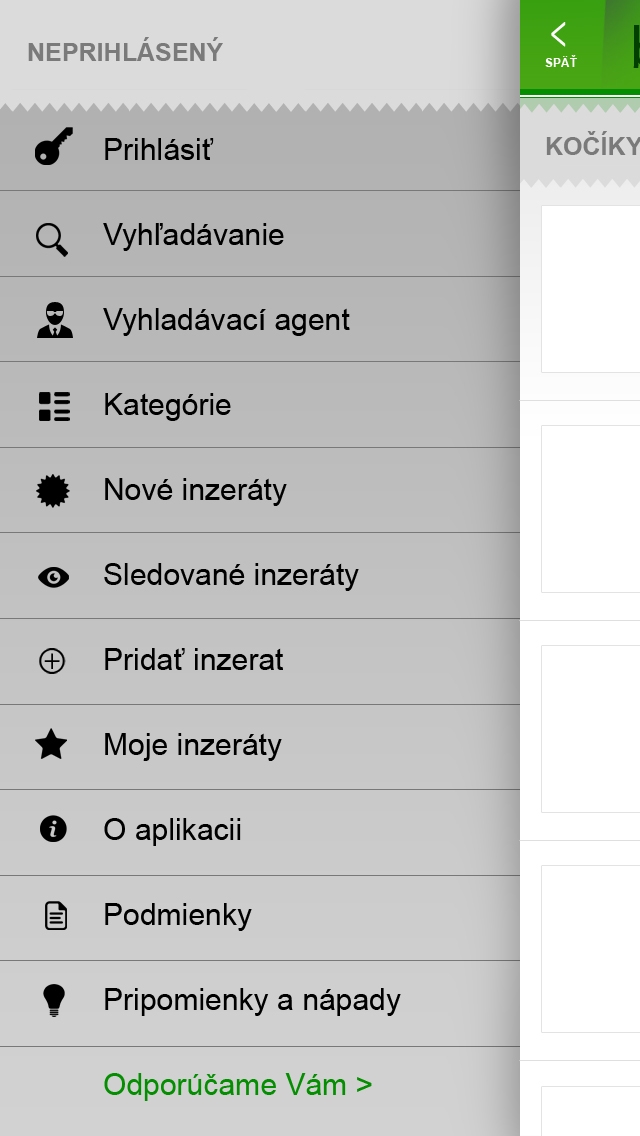Click the document icon beside Podmienky
640x1136 pixels.
tap(56, 916)
